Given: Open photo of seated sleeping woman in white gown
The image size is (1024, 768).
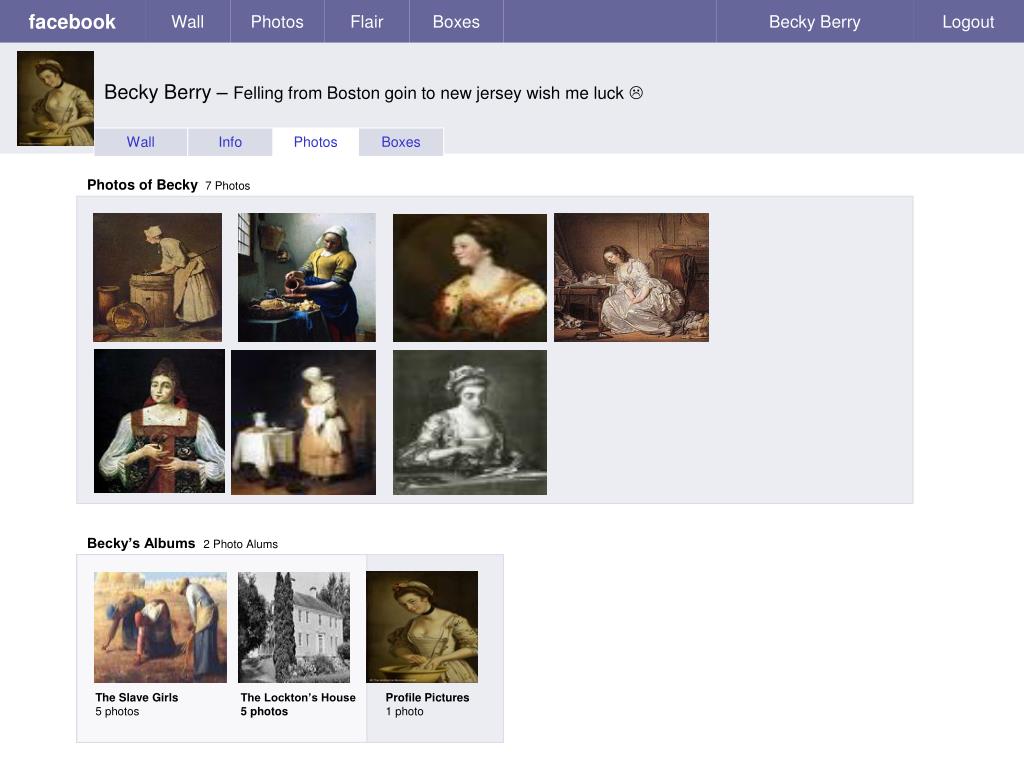Looking at the screenshot, I should click(x=632, y=277).
